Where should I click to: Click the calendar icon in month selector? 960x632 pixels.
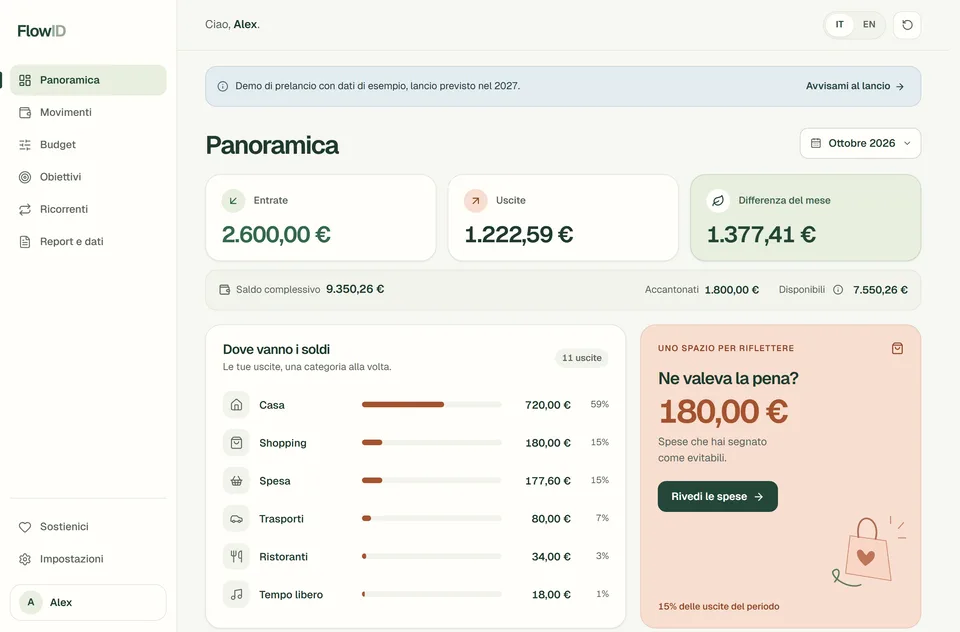point(816,143)
